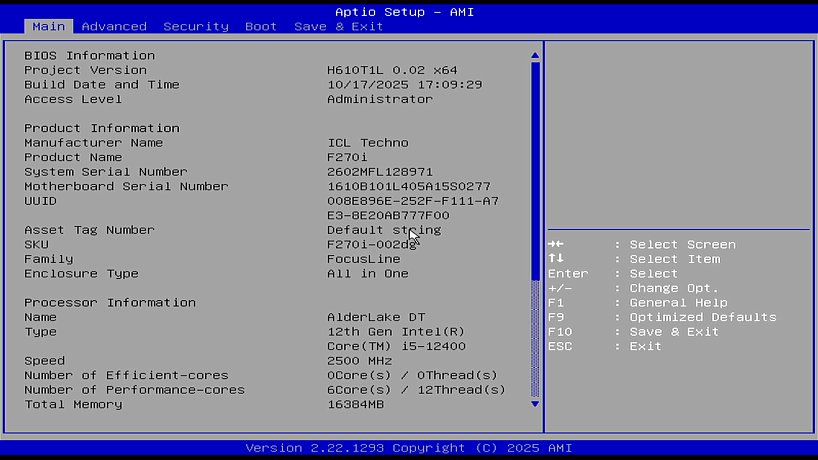818x460 pixels.
Task: Click UUID first line 008E896E-252F-F111-A7
Action: [x=413, y=201]
